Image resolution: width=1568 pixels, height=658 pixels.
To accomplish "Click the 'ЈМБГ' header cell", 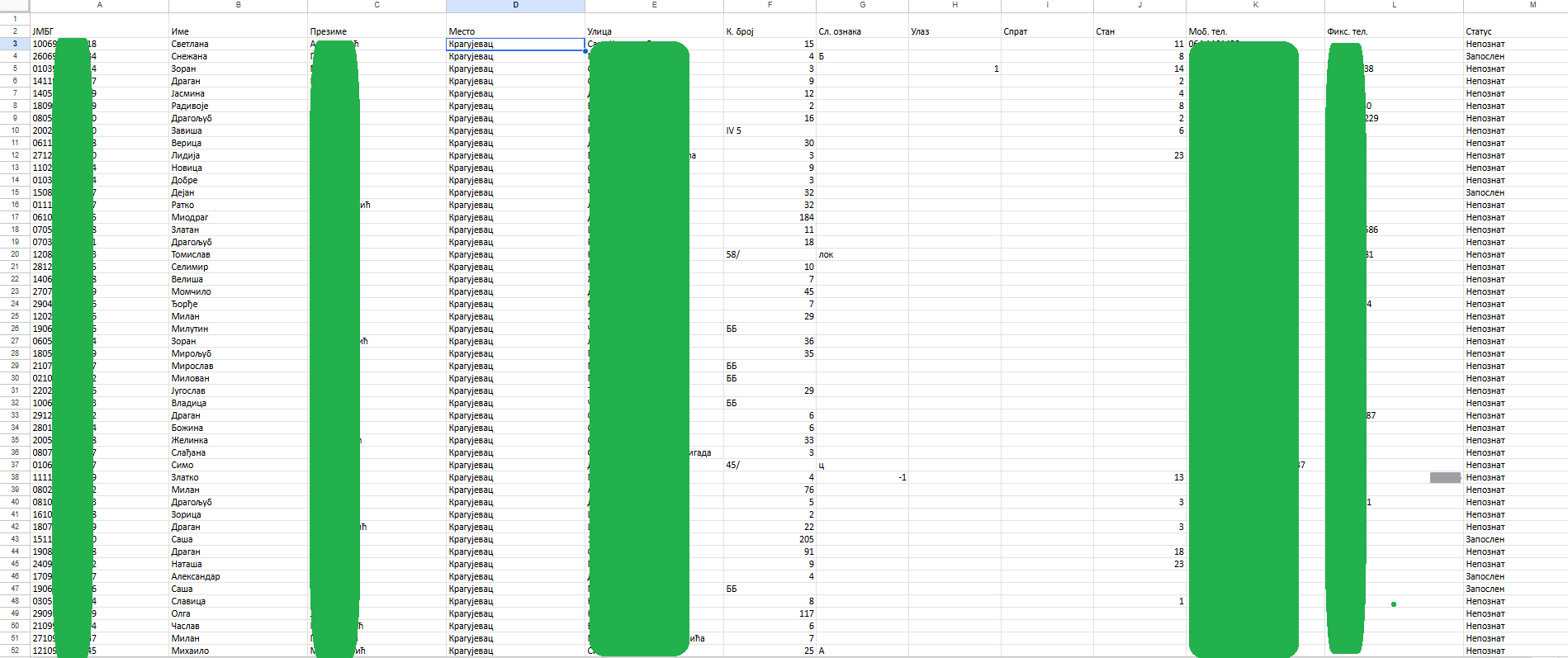I will [99, 31].
